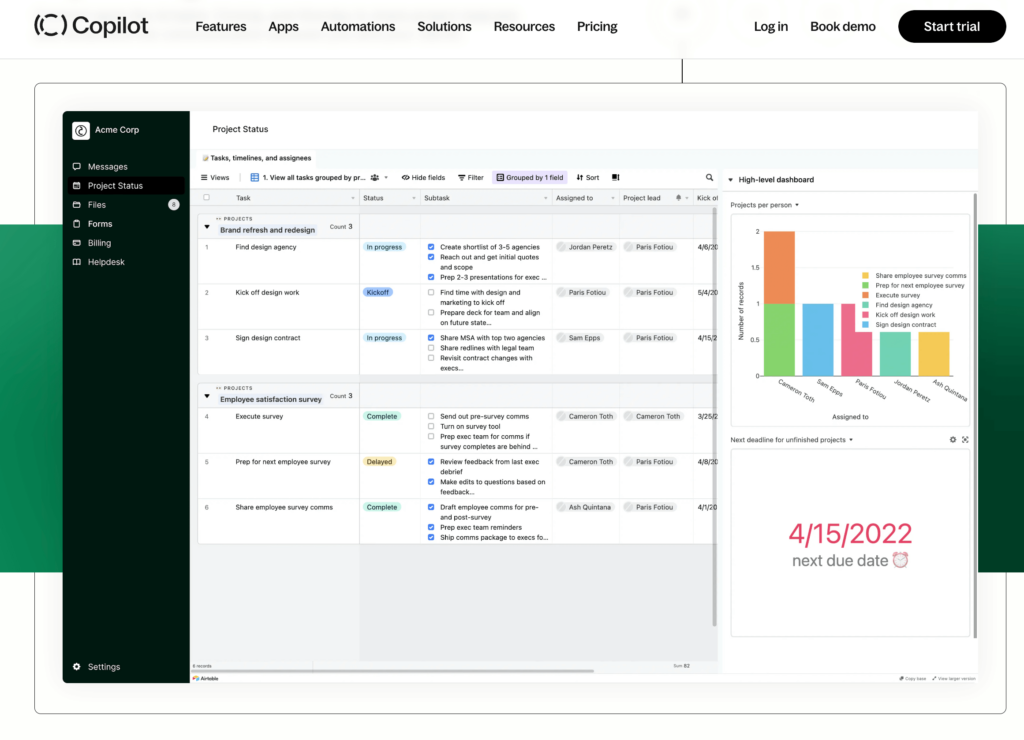Click the Helpdesk book icon in sidebar

(76, 262)
